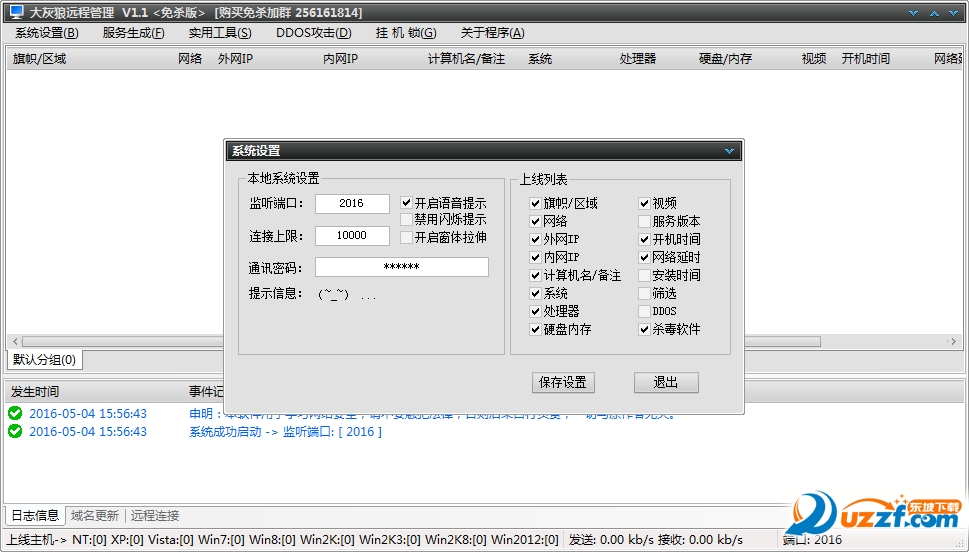The height and width of the screenshot is (552, 969).
Task: Open the 实用工具(S) menu
Action: 220,33
